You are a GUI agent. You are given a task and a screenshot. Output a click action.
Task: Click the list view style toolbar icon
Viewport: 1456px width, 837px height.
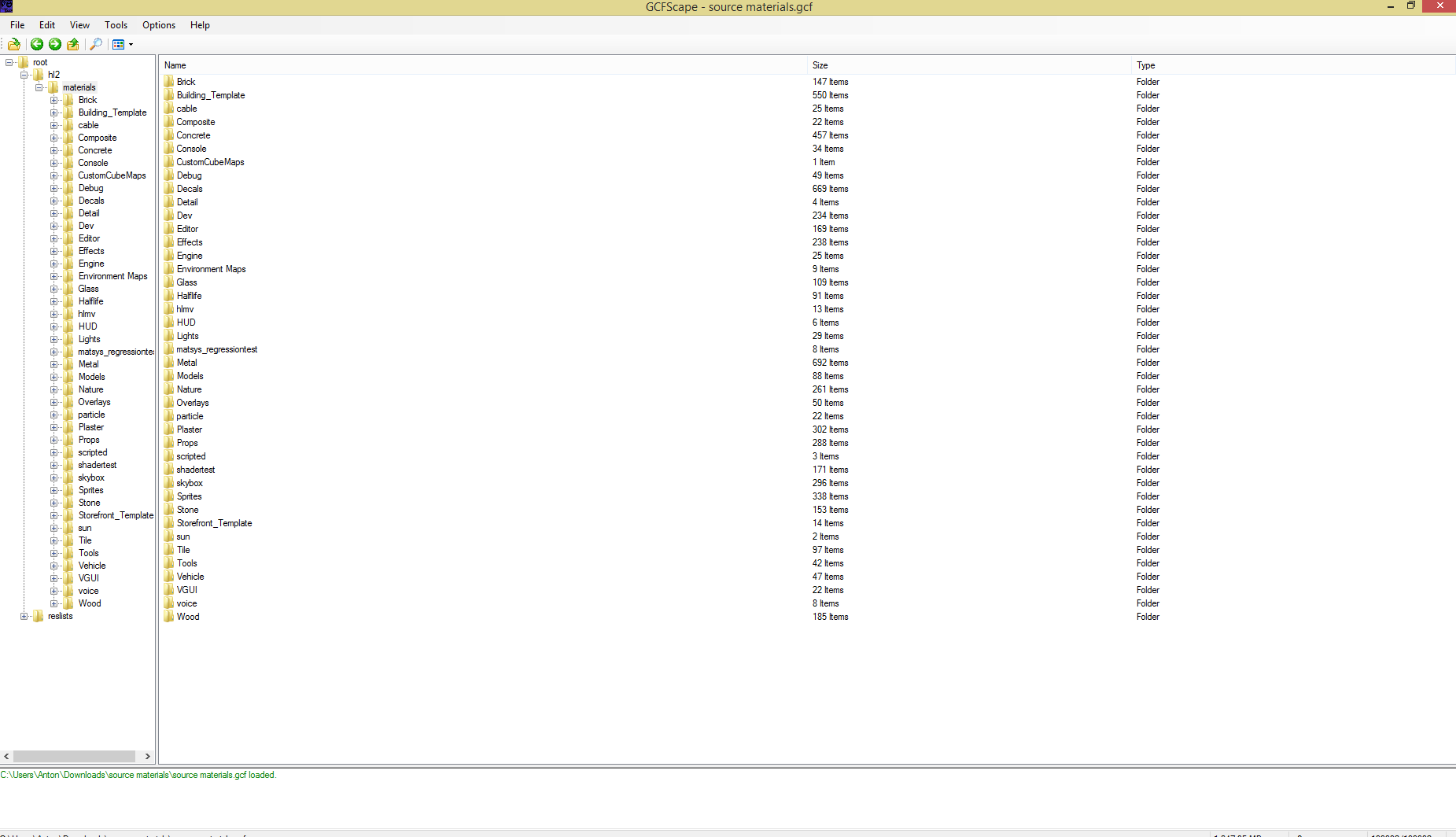(x=118, y=44)
